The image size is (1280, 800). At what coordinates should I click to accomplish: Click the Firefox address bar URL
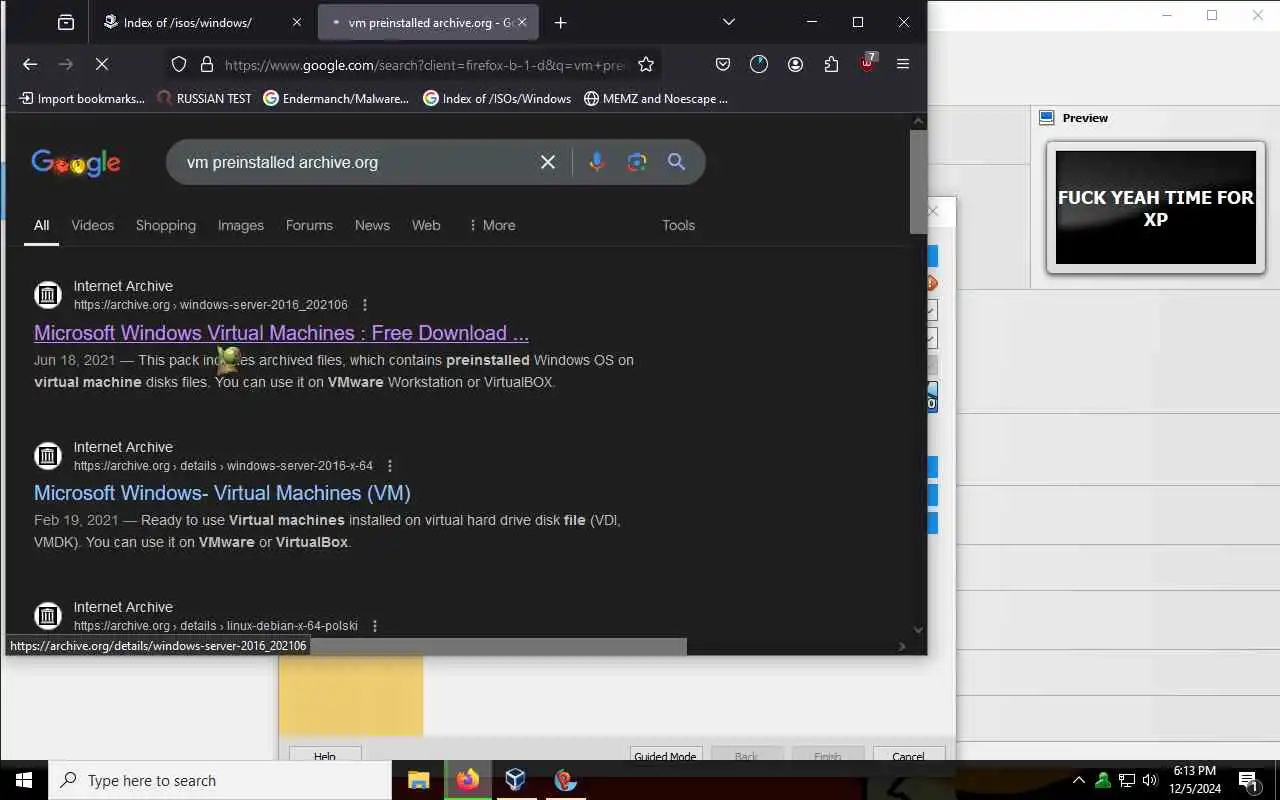(x=425, y=64)
